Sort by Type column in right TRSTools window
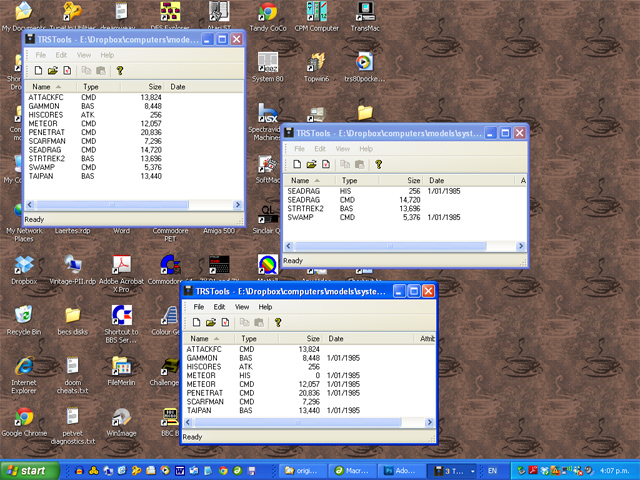This screenshot has width=640, height=480. [358, 180]
